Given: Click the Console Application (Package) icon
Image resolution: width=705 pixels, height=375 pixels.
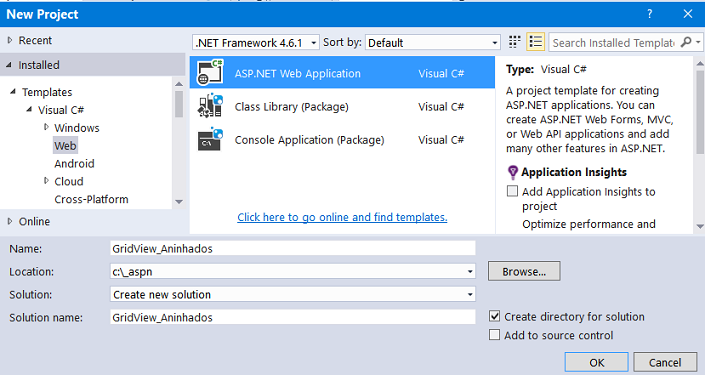Looking at the screenshot, I should tap(210, 139).
